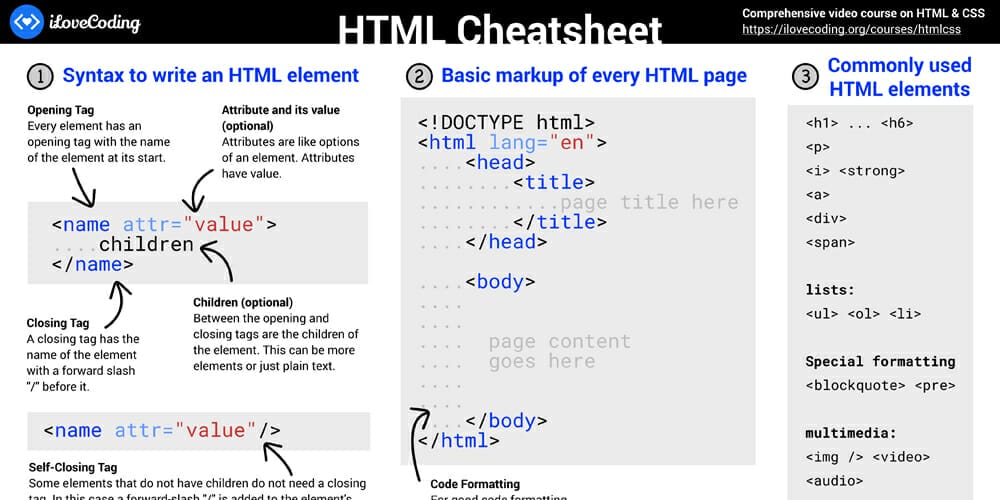Click the <pre> element entry

pos(934,386)
